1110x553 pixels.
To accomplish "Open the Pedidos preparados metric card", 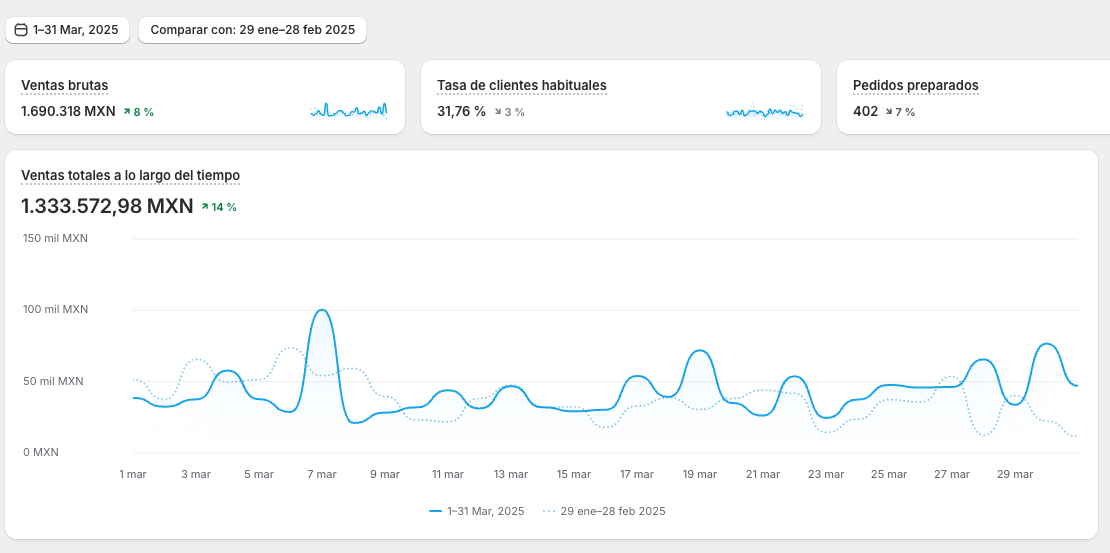I will 915,86.
